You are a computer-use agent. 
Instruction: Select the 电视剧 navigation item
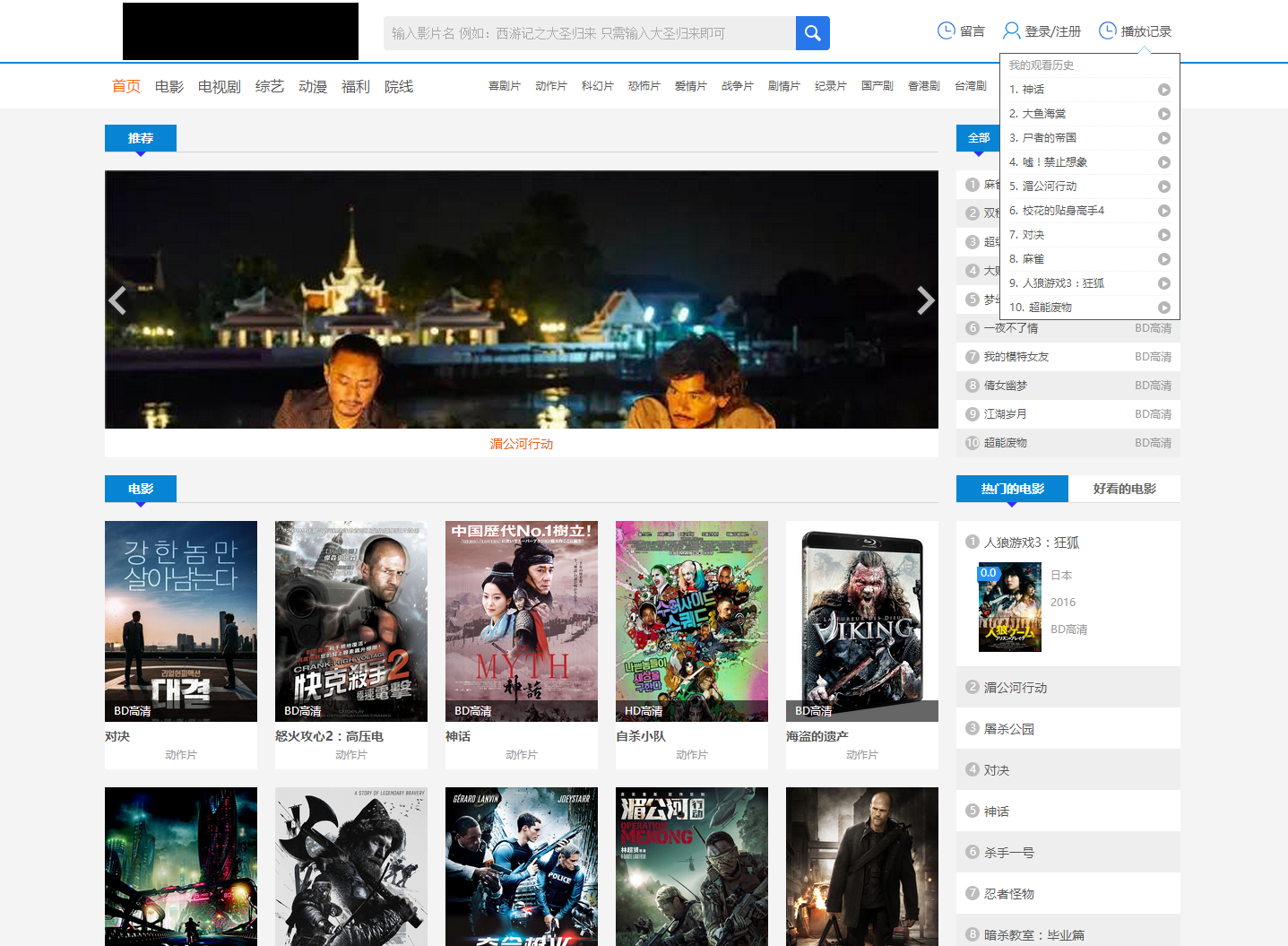[x=220, y=86]
